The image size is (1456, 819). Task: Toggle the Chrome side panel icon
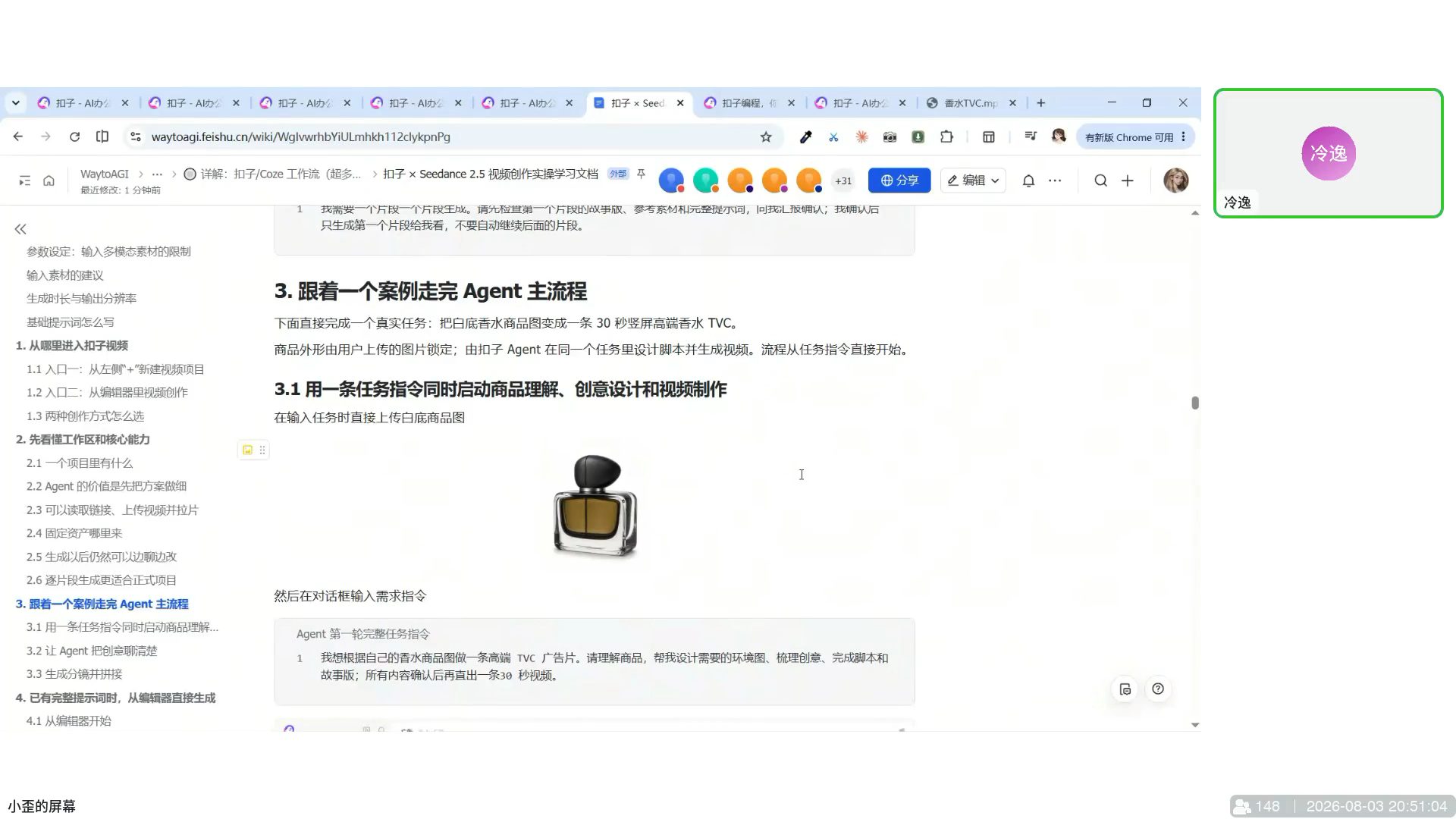click(989, 136)
